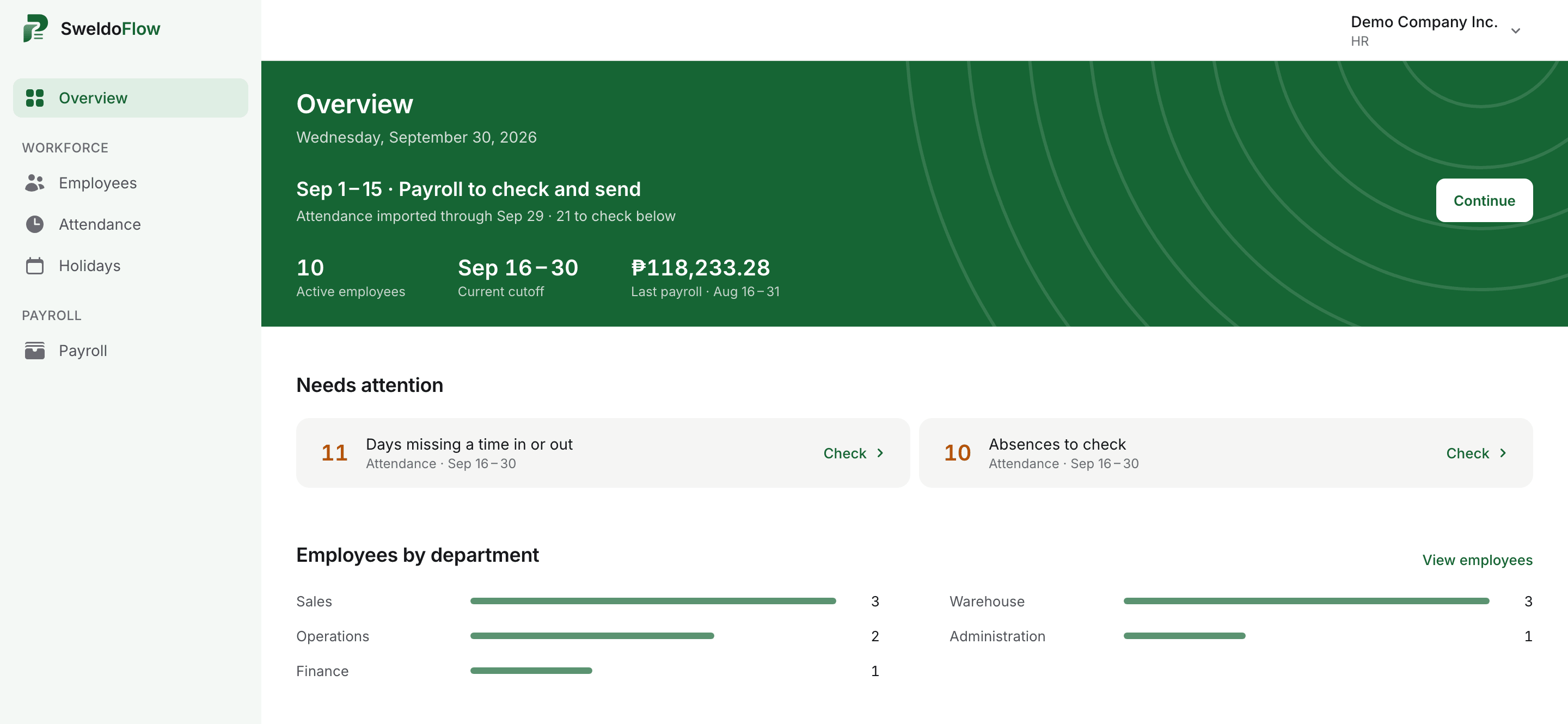Click the Sales count 3
The image size is (1568, 724).
[x=875, y=601]
